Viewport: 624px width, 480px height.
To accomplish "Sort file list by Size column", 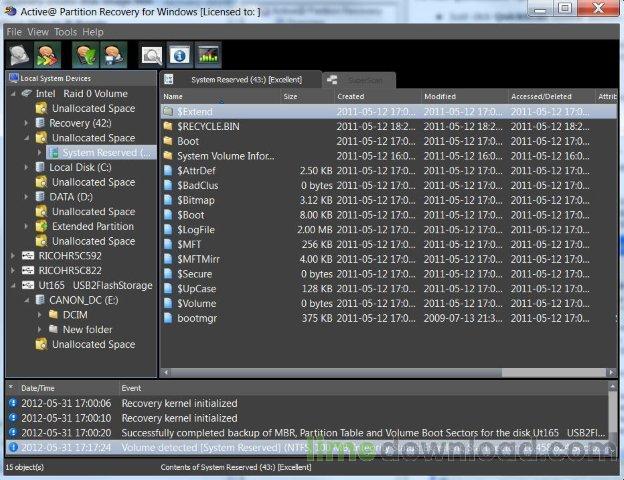I will coord(308,96).
